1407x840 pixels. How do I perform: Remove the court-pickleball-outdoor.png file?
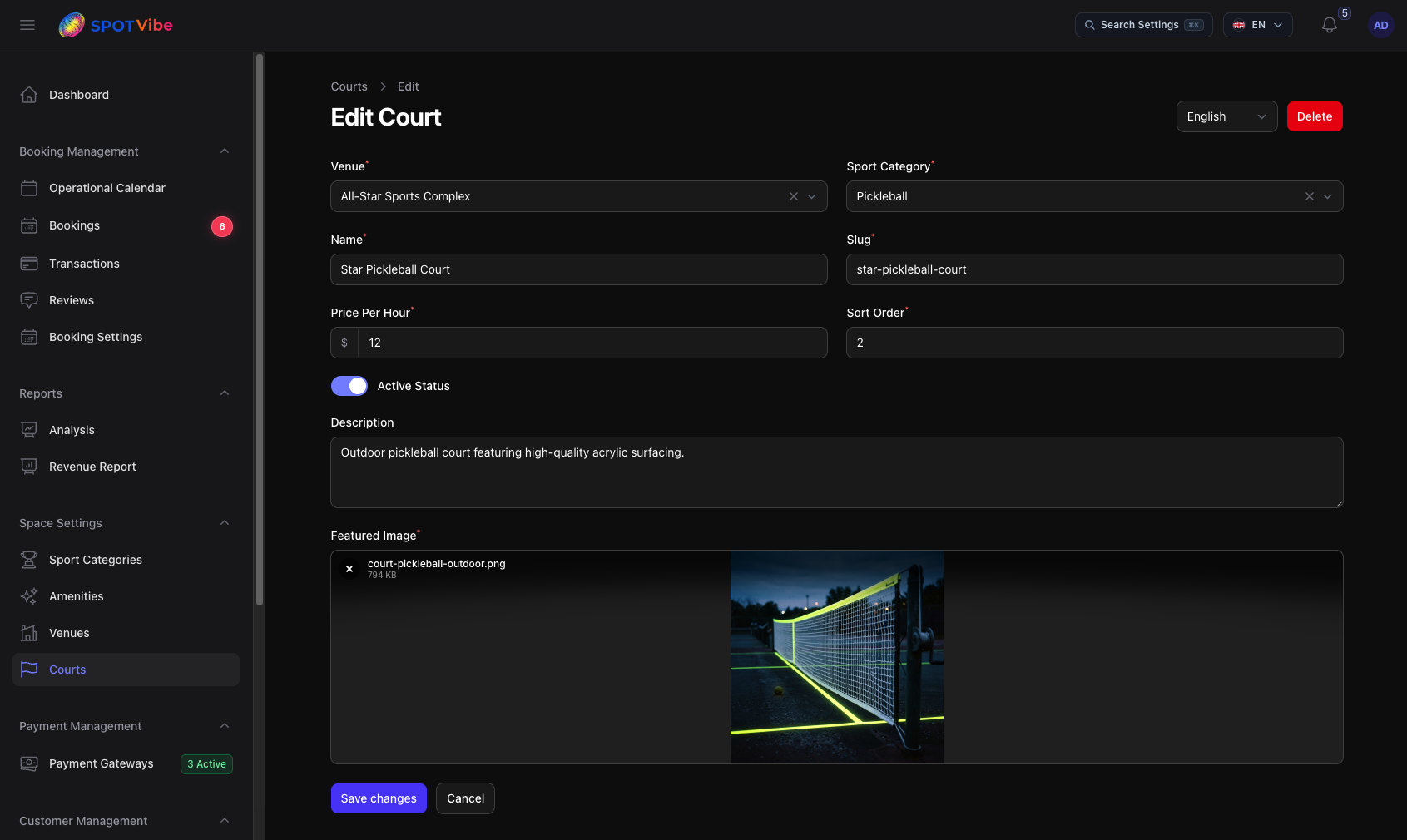point(349,569)
